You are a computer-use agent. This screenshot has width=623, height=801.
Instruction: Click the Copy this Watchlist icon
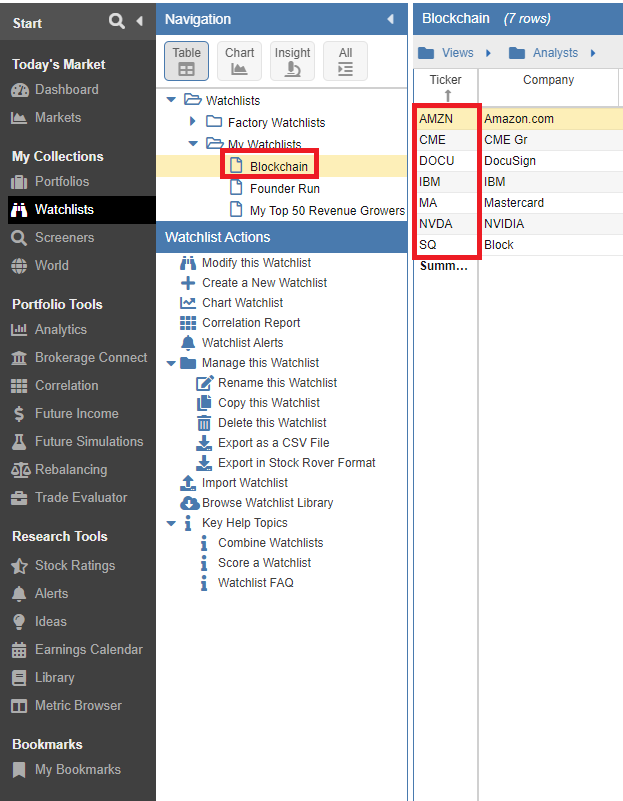click(204, 403)
